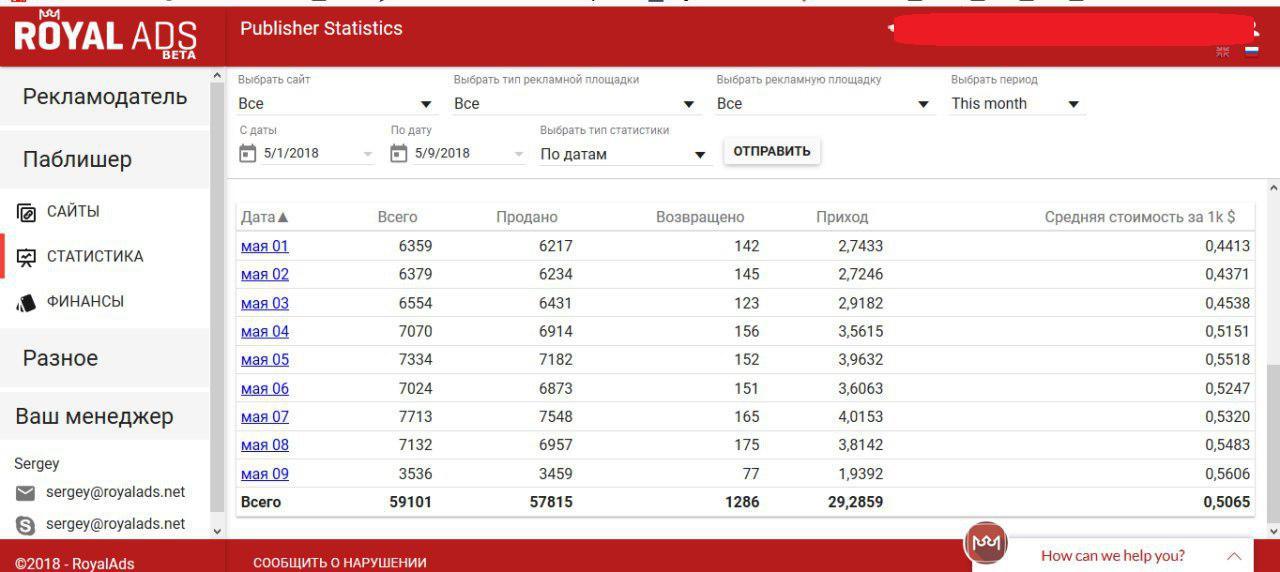Screen dimensions: 1280x572
Task: Open the мая 03 date link
Action: [x=264, y=303]
